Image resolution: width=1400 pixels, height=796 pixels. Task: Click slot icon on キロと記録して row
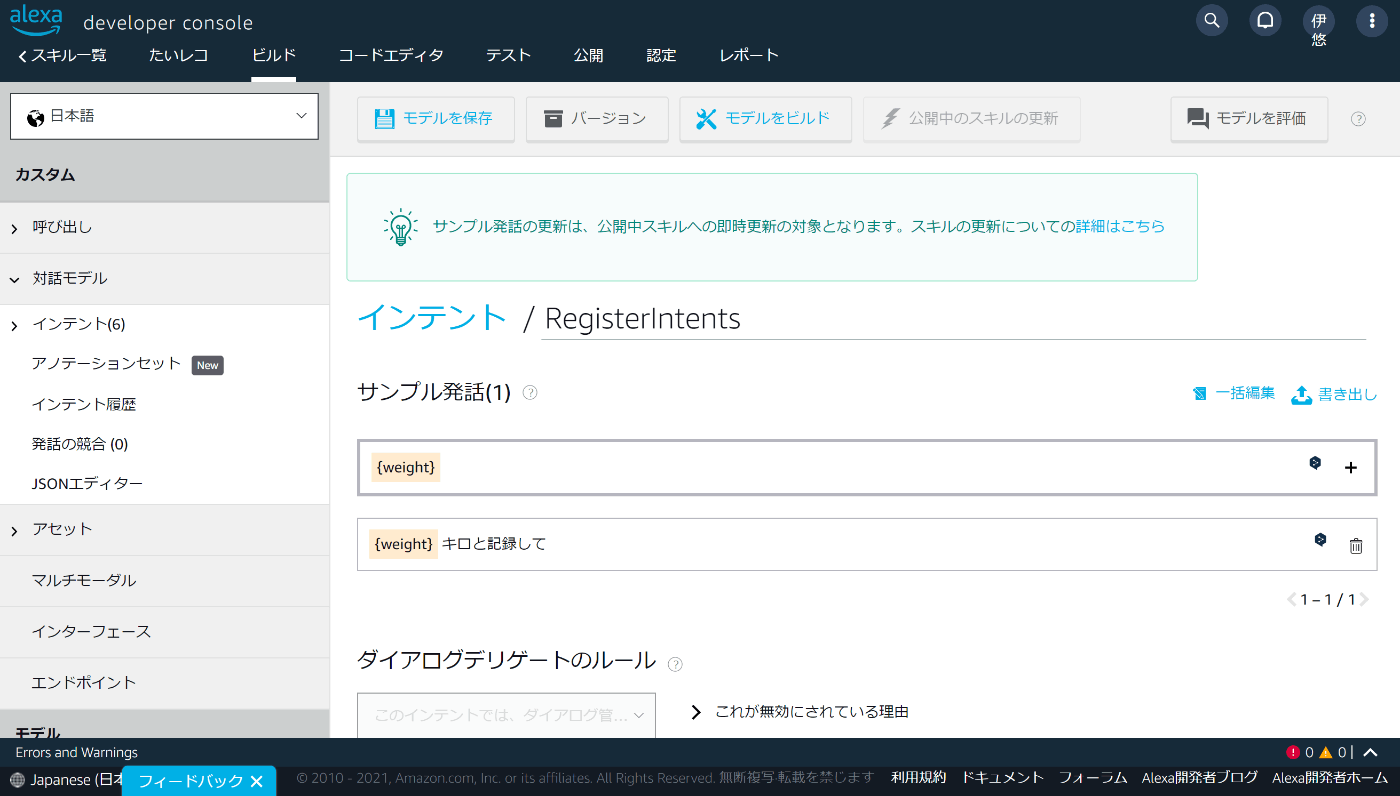(x=1320, y=540)
